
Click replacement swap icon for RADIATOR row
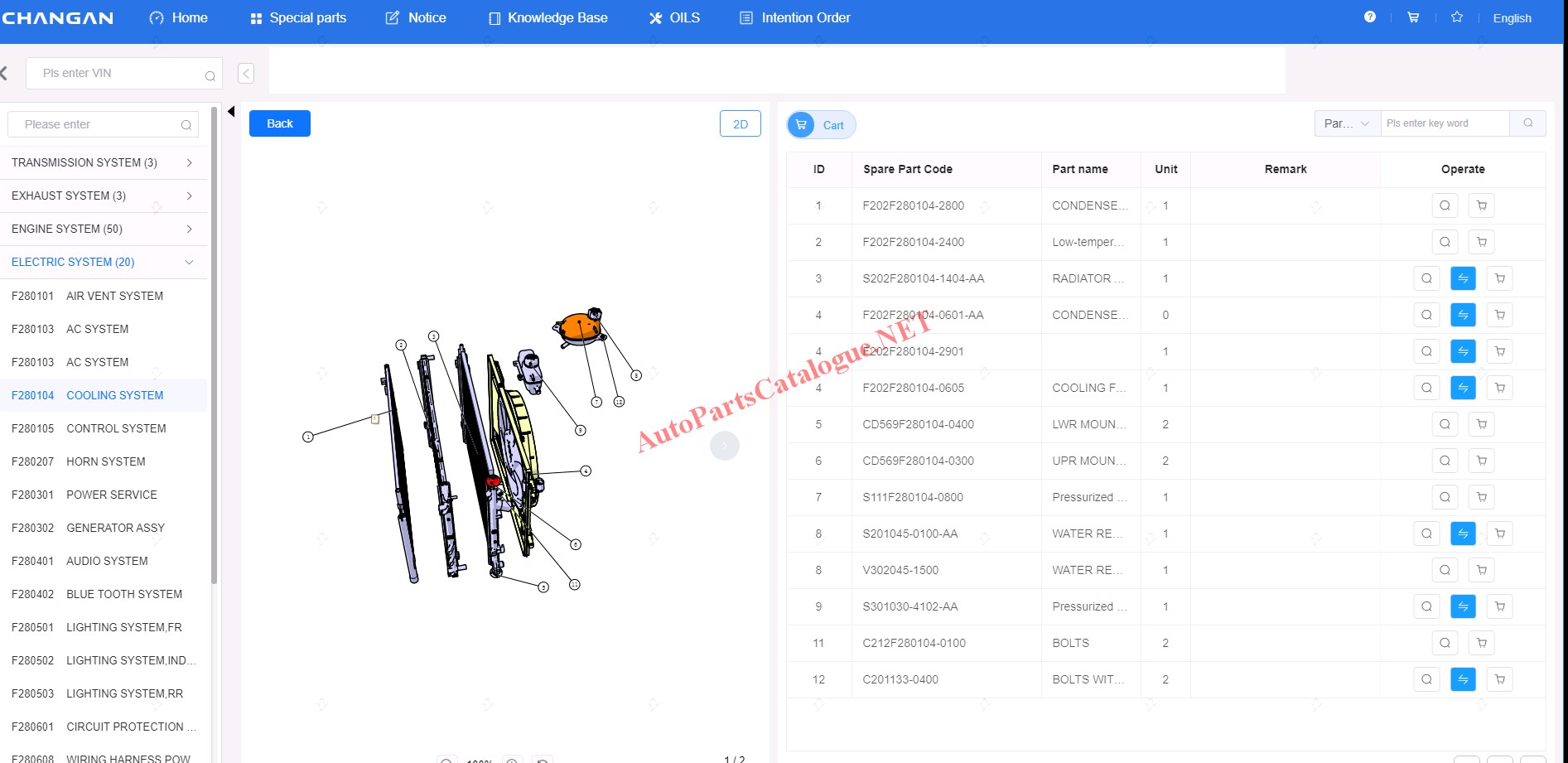point(1463,278)
